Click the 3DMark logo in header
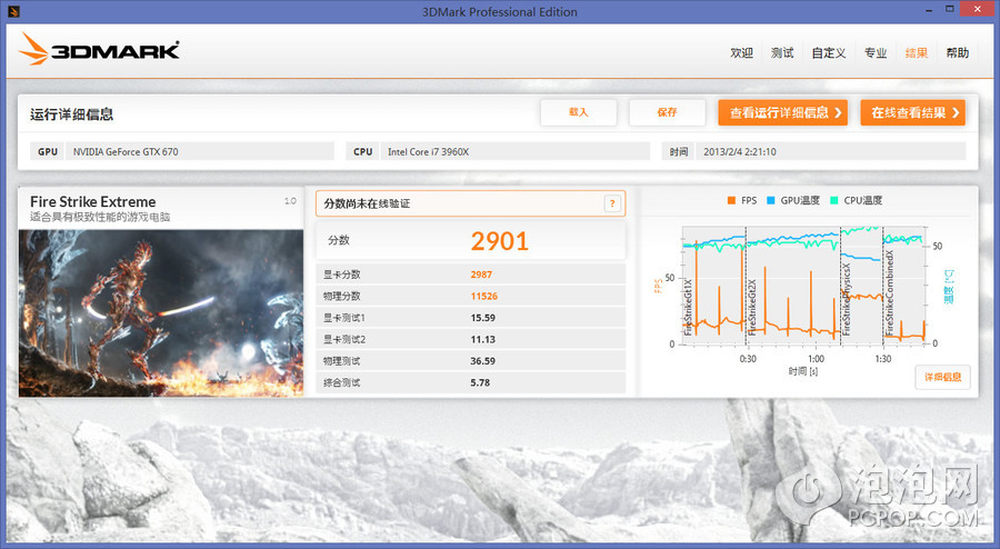The width and height of the screenshot is (1000, 549). click(x=99, y=49)
